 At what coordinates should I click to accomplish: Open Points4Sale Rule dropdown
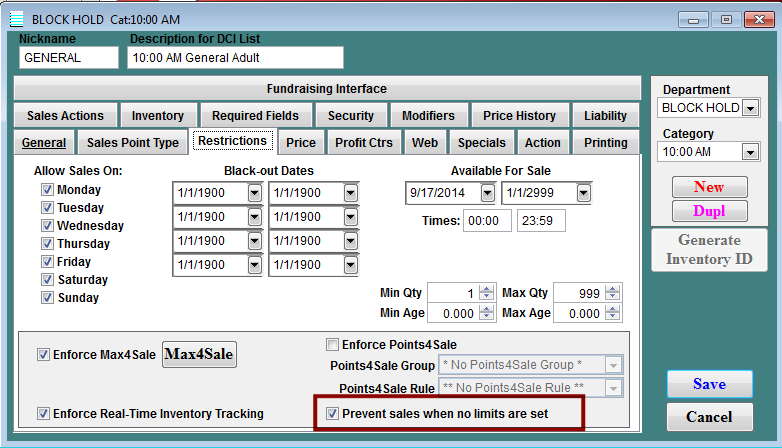(x=613, y=388)
